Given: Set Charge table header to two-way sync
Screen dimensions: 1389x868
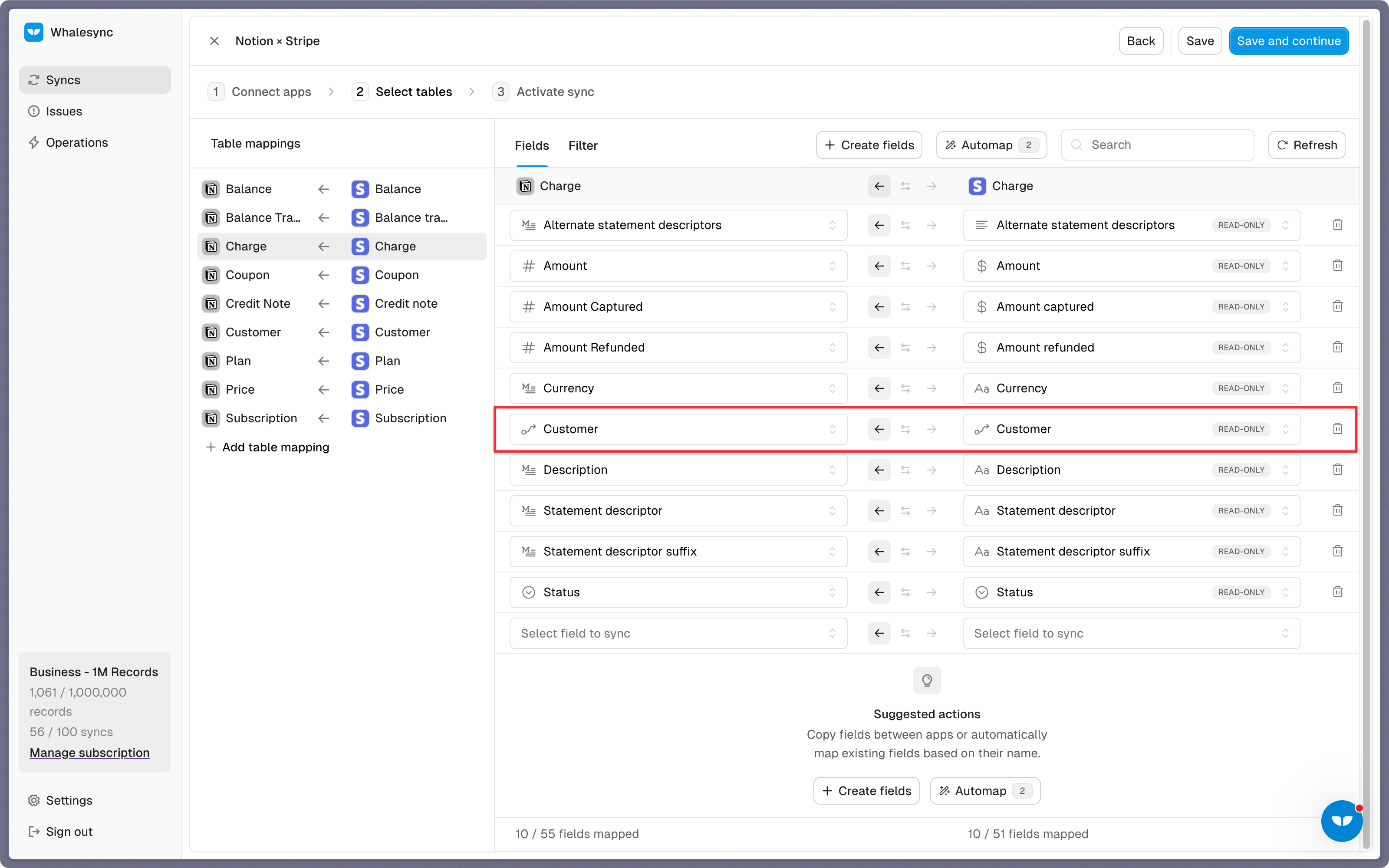Looking at the screenshot, I should pyautogui.click(x=905, y=186).
